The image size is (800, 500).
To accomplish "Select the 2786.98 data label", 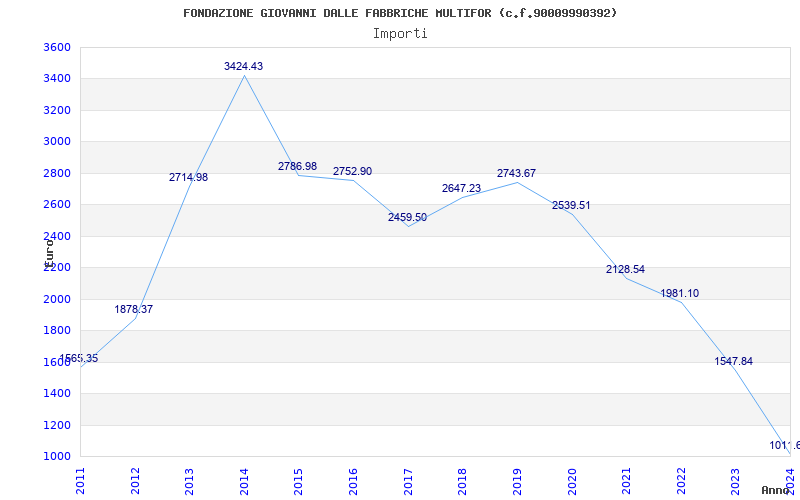I will tap(297, 166).
